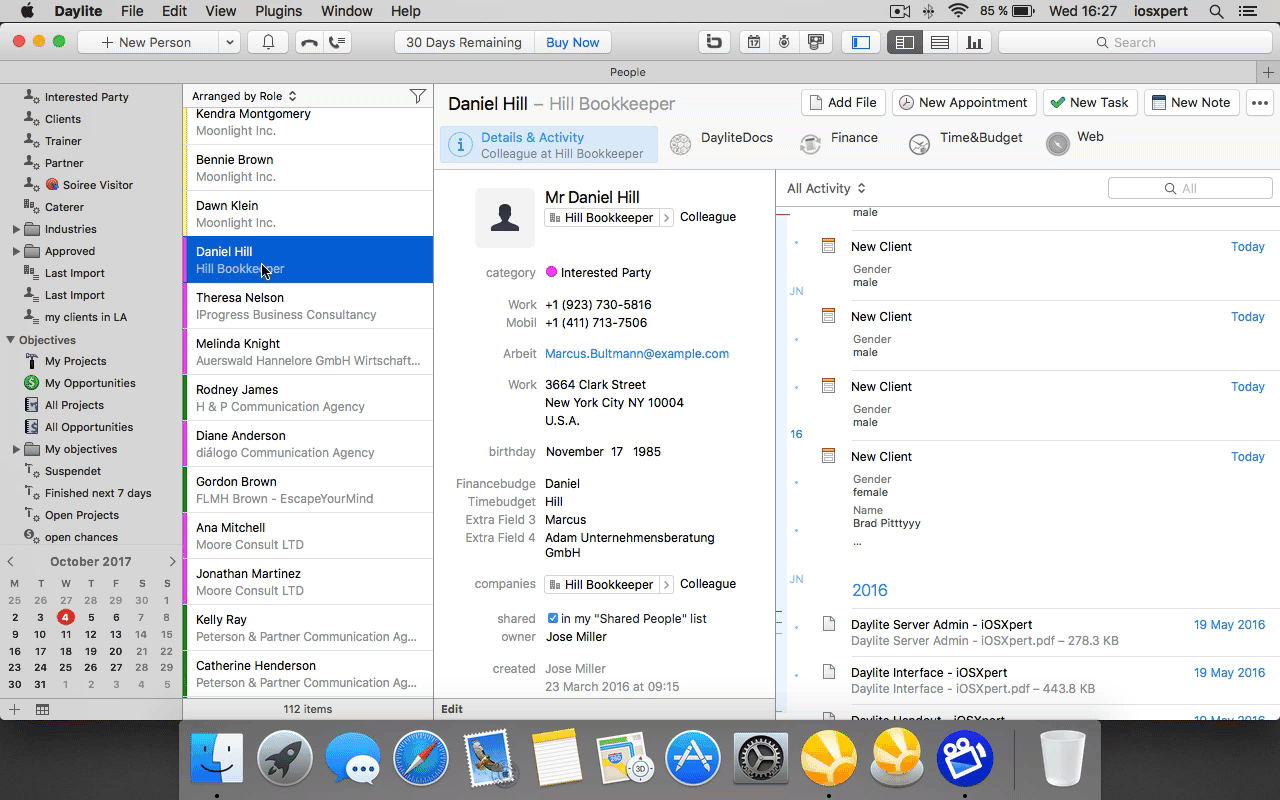
Task: Open the File menu
Action: coord(131,12)
